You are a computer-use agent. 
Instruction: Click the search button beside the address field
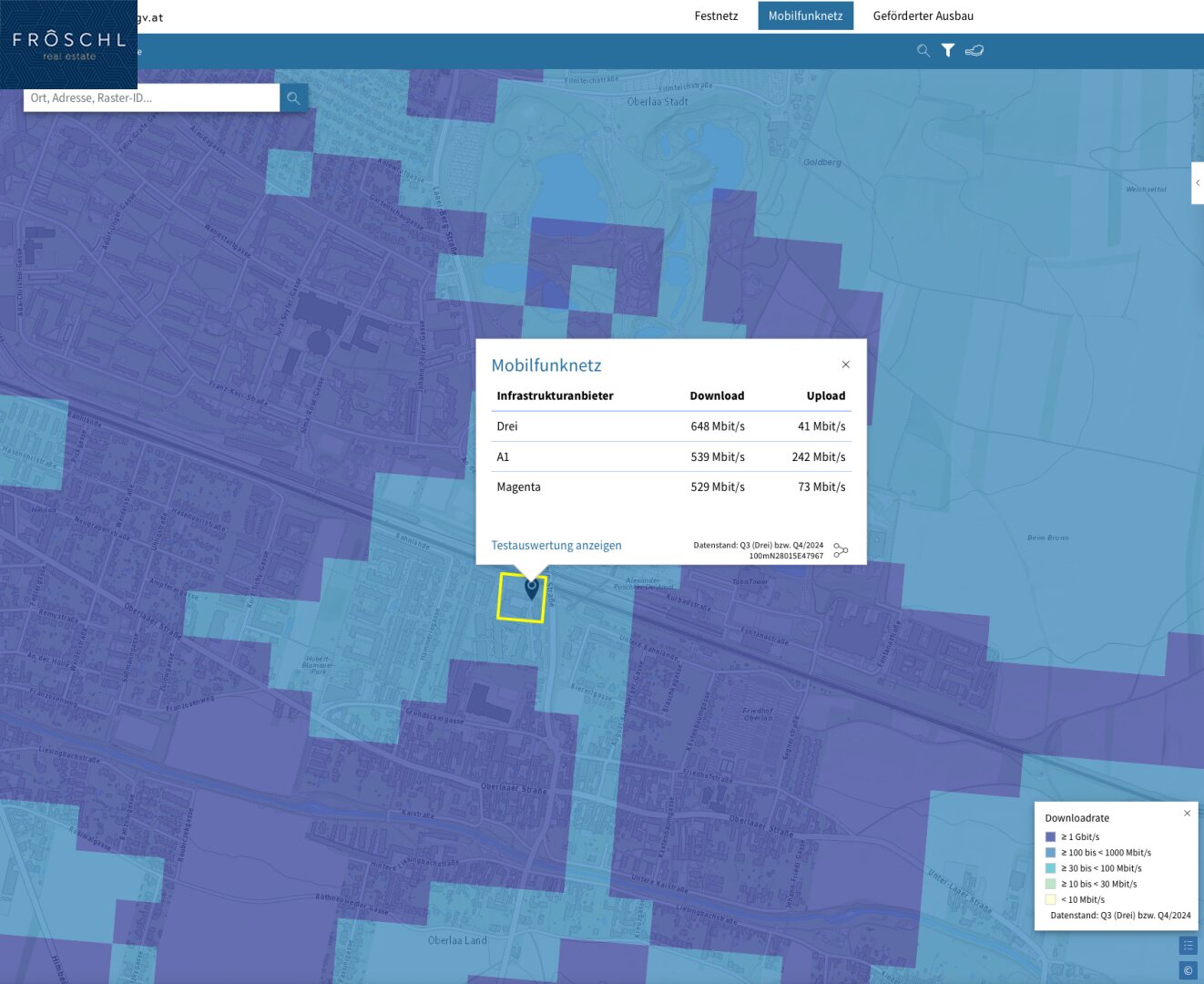293,97
